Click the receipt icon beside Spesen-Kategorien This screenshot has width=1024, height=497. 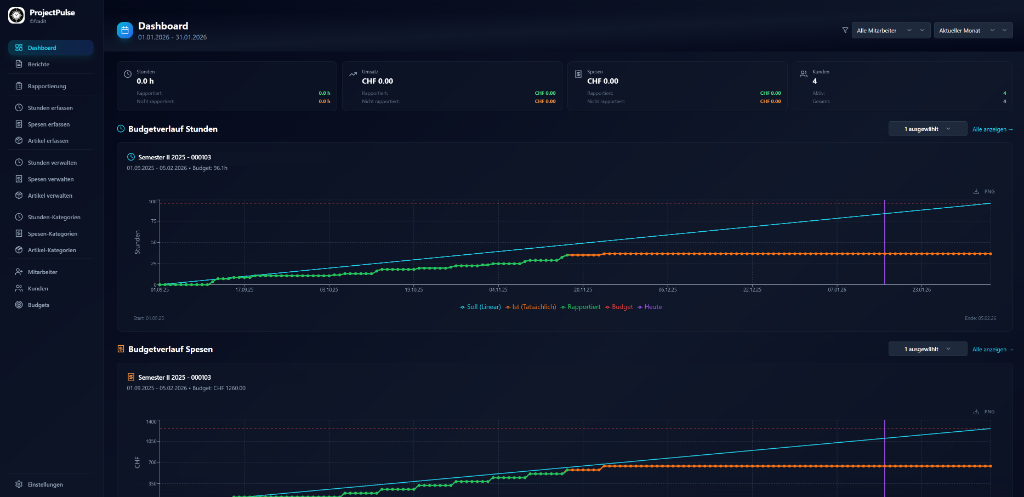19,234
